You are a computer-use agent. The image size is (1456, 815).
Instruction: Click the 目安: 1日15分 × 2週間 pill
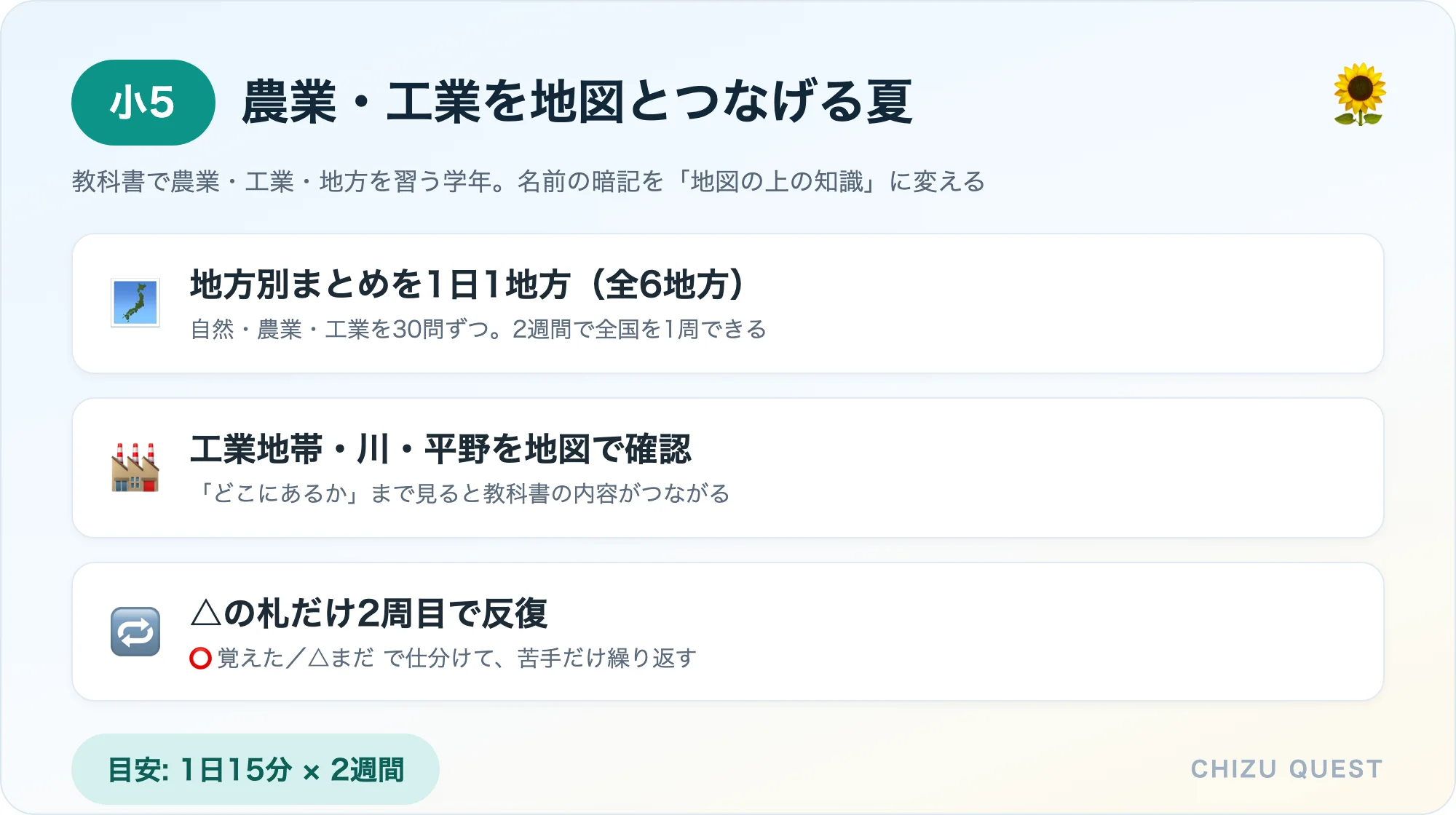[x=256, y=769]
